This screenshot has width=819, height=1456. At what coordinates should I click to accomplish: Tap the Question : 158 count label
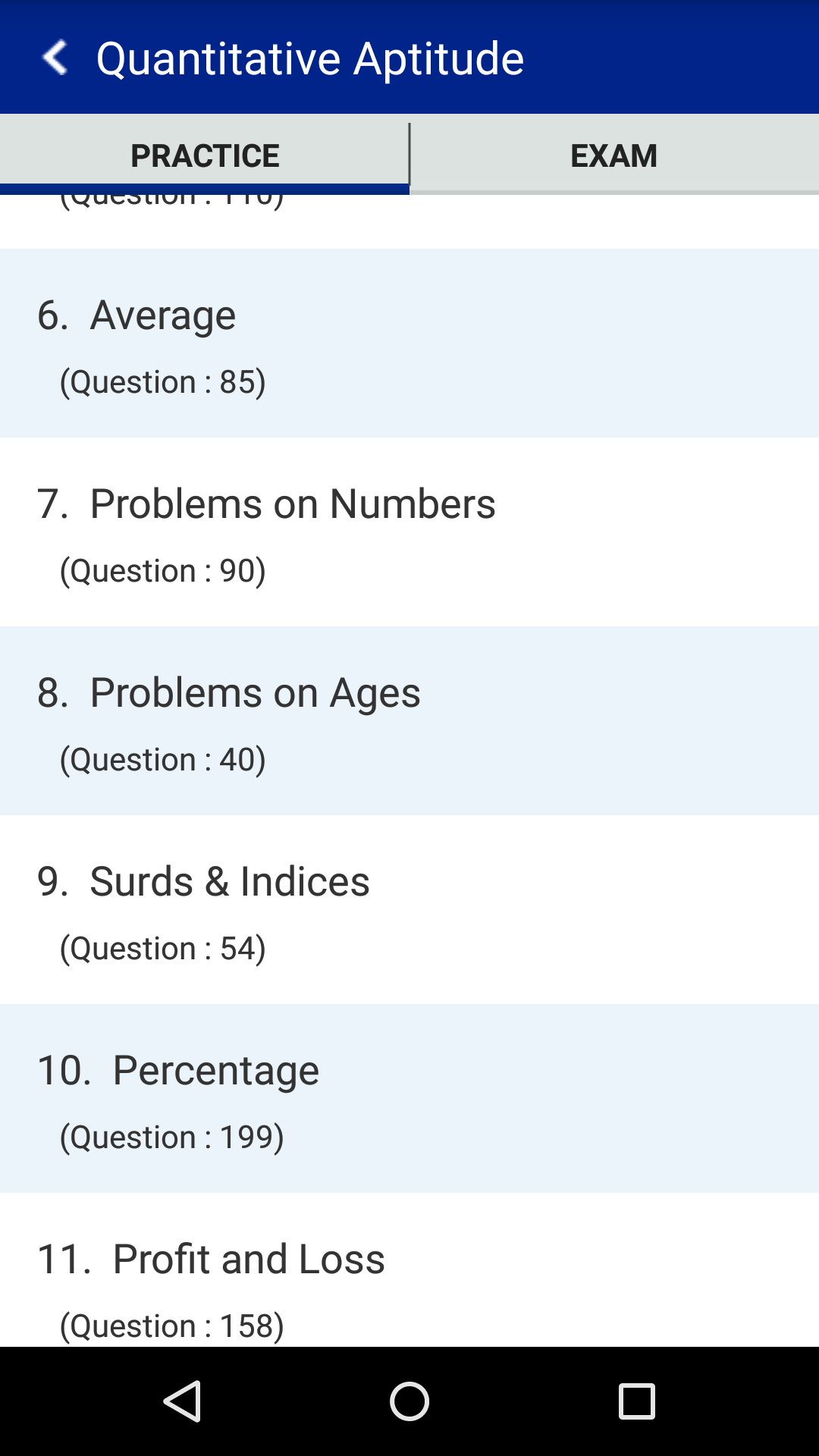click(x=172, y=1326)
